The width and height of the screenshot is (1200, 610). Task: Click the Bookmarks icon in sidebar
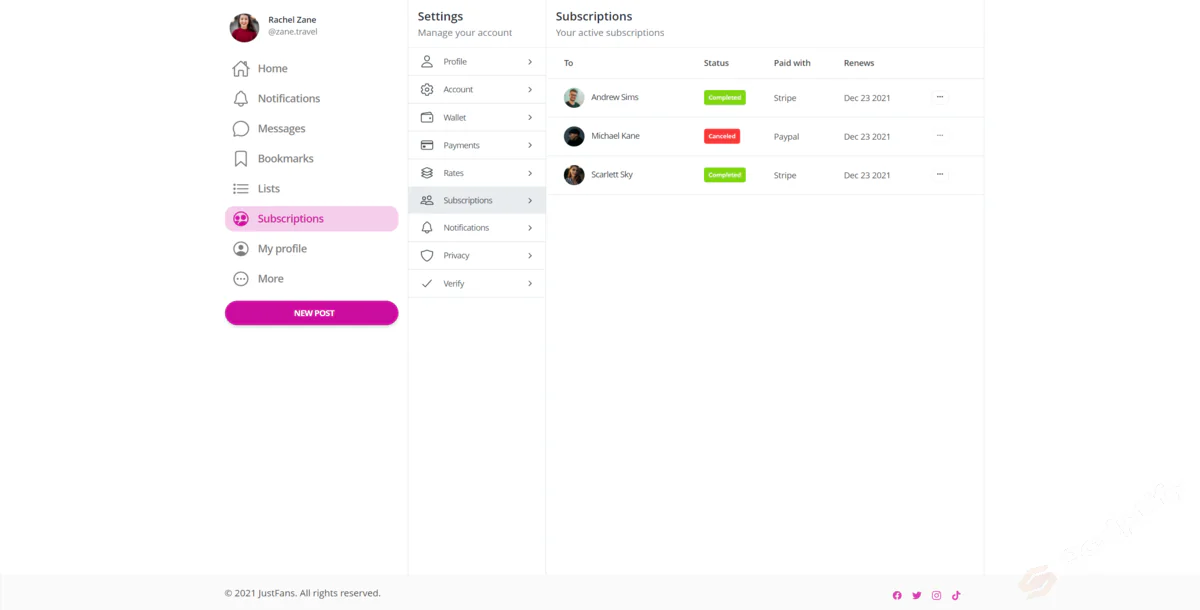241,159
